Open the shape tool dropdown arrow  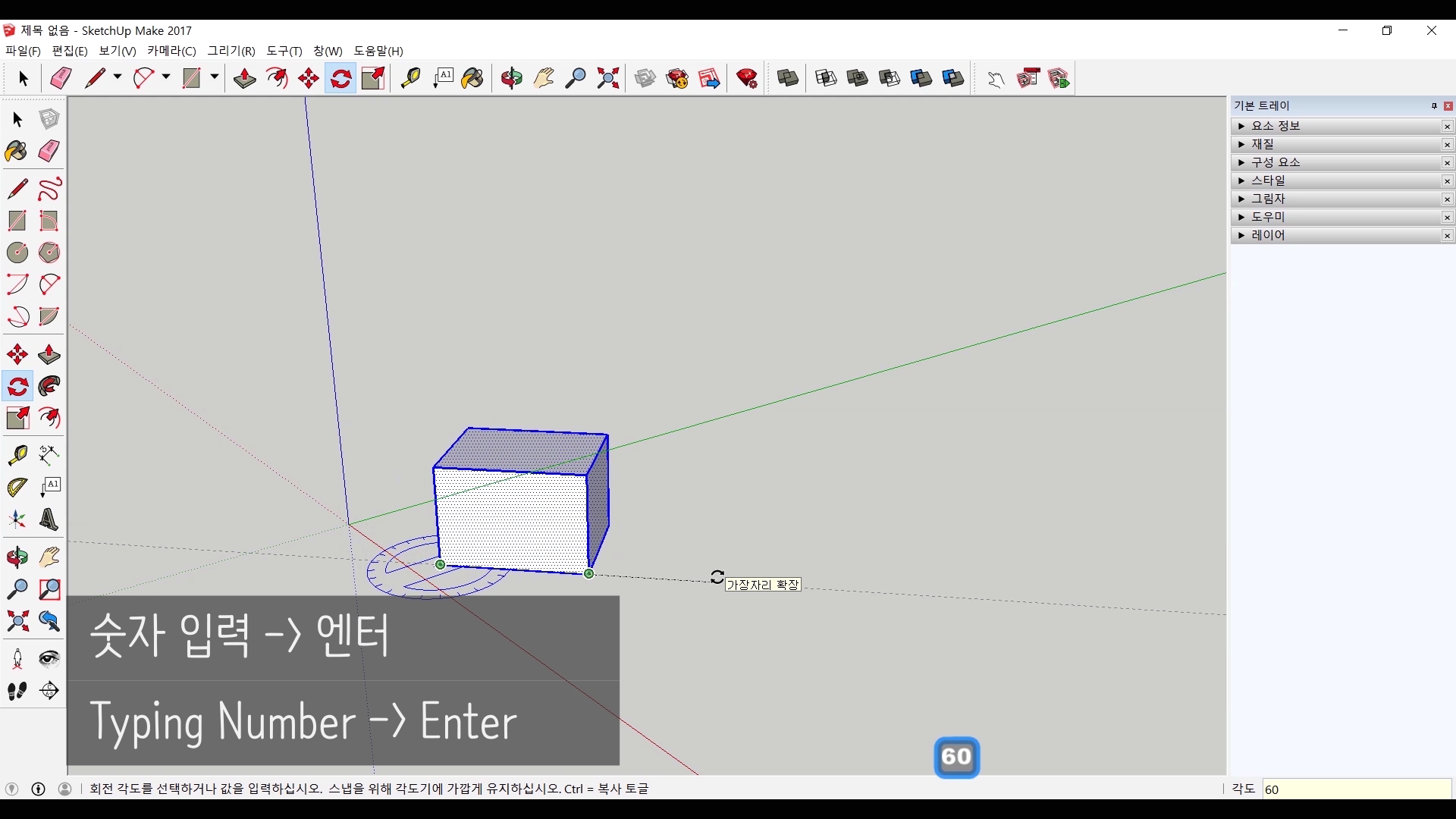[x=215, y=77]
